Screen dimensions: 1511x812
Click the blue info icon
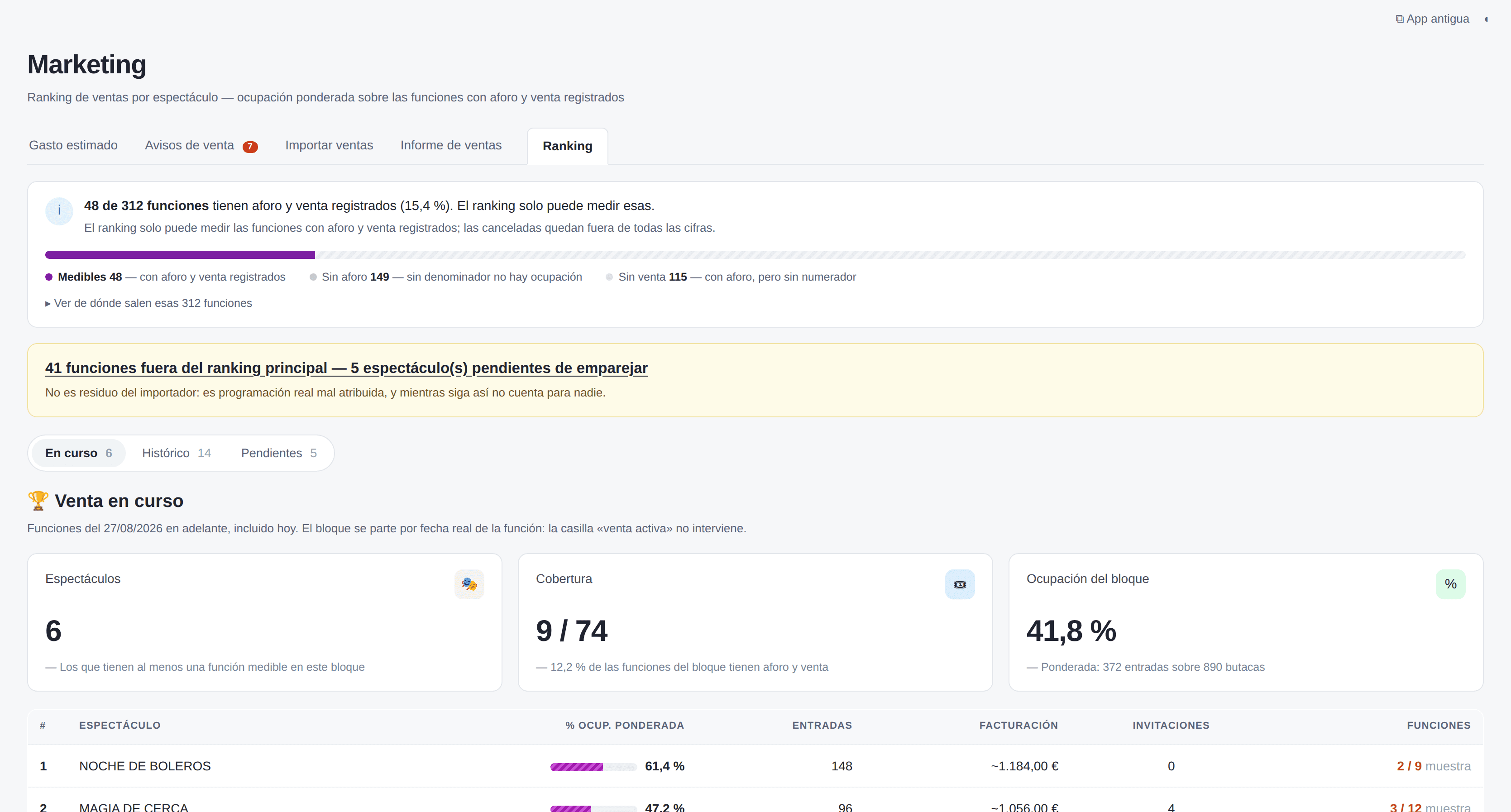59,211
